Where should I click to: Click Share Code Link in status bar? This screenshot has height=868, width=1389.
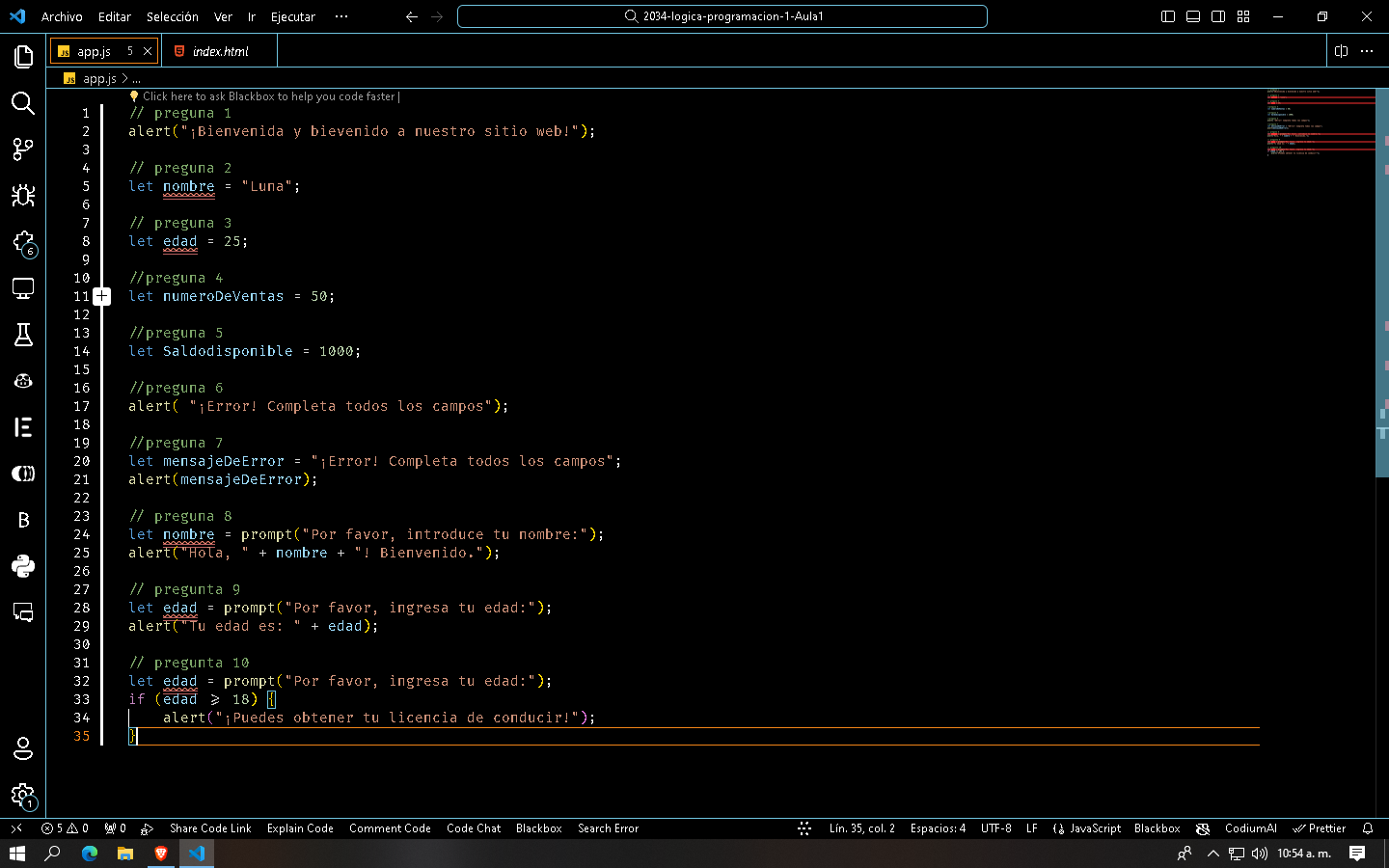coord(210,828)
